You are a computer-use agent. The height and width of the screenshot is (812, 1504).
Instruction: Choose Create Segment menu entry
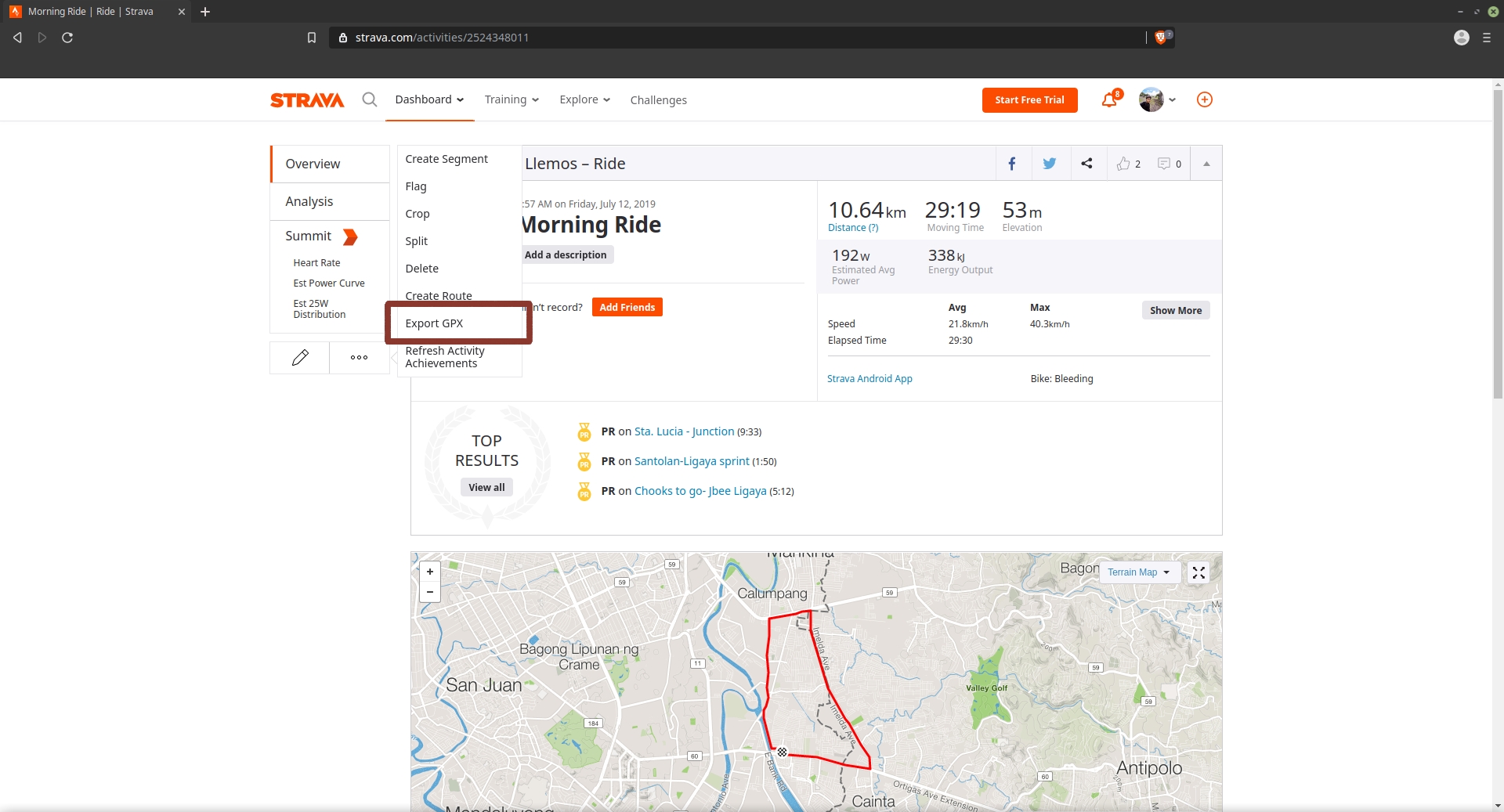coord(446,159)
